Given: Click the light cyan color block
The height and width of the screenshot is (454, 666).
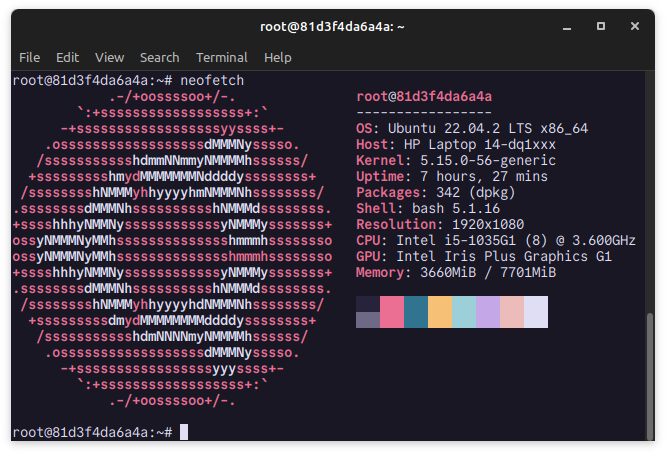Looking at the screenshot, I should 464,312.
